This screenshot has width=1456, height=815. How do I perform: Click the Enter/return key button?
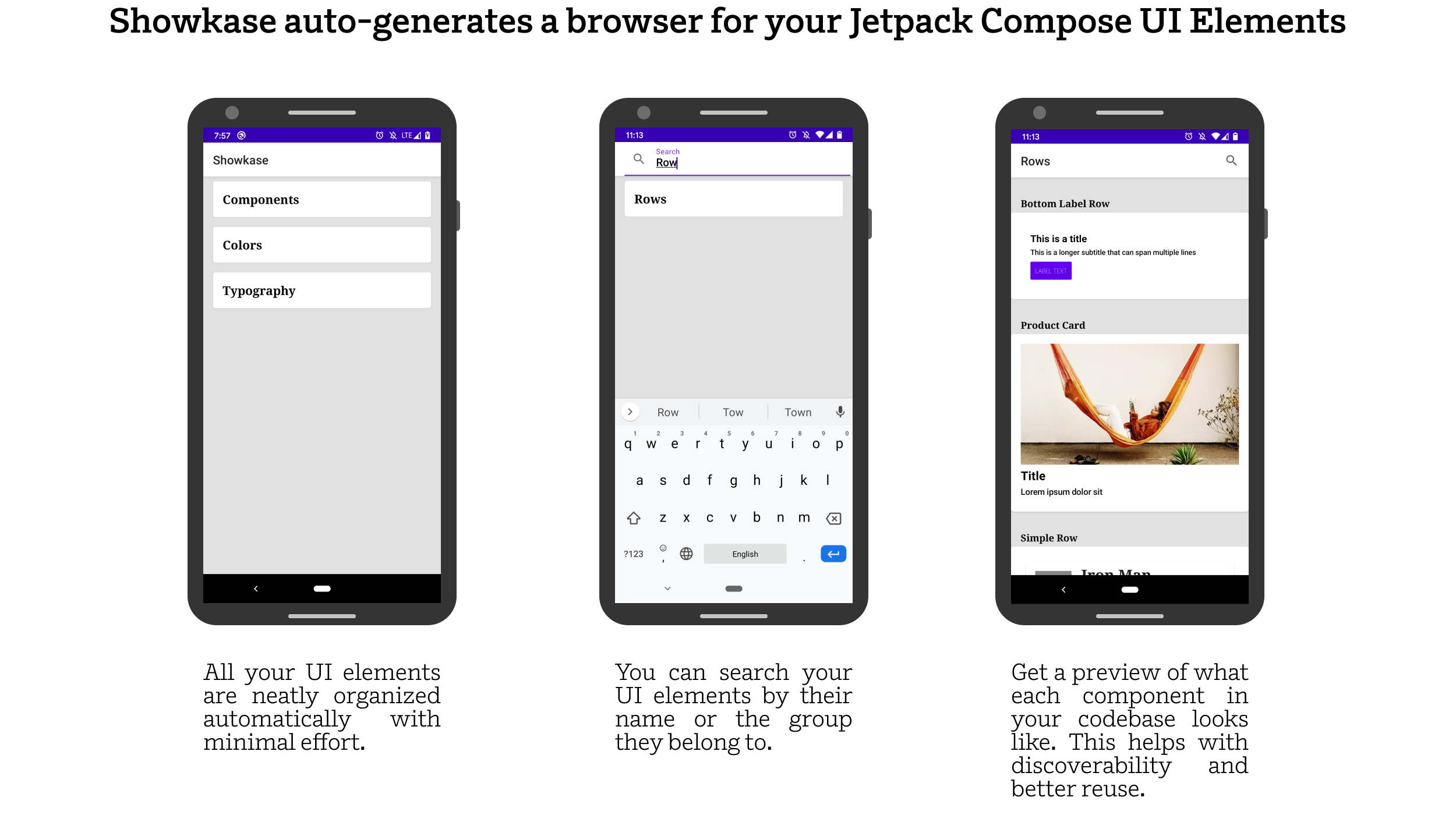[833, 554]
